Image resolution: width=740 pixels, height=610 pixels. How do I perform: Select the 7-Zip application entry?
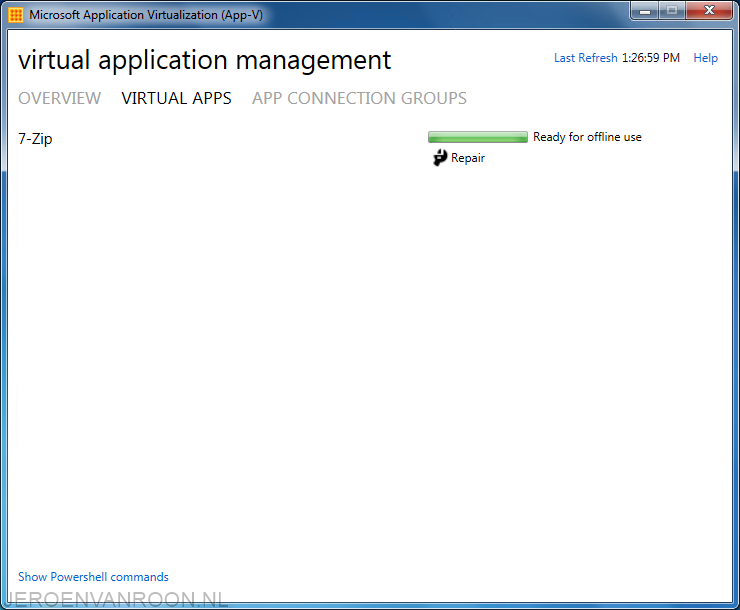[x=35, y=139]
